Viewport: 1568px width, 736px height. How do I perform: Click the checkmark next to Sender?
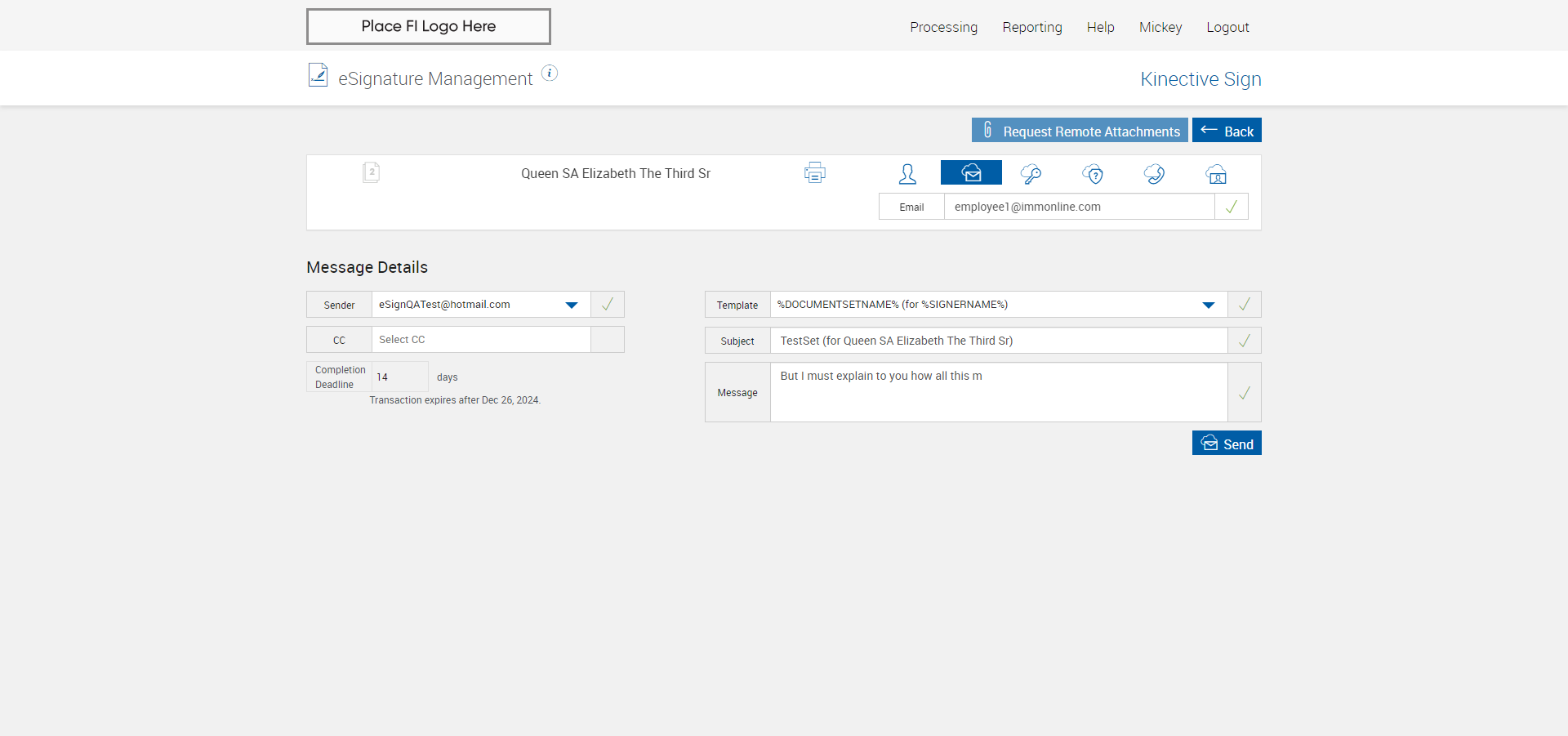tap(608, 304)
